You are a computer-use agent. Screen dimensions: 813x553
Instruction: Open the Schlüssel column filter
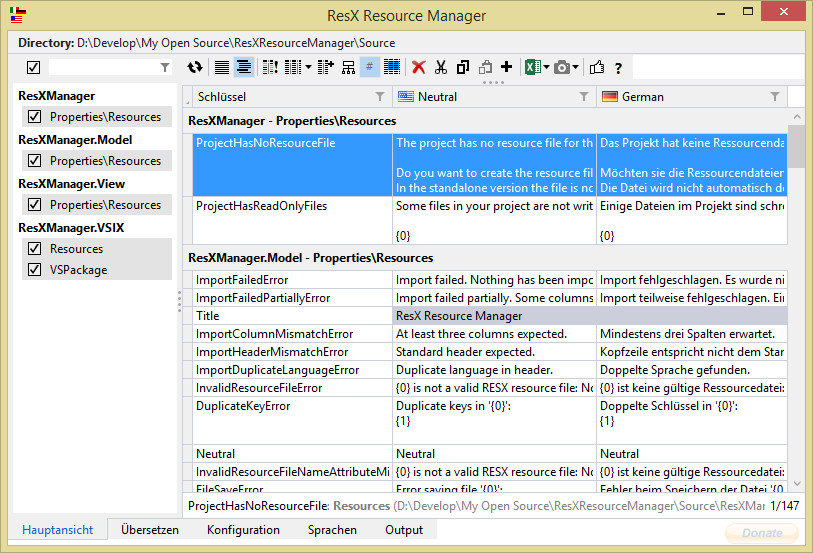pos(380,96)
